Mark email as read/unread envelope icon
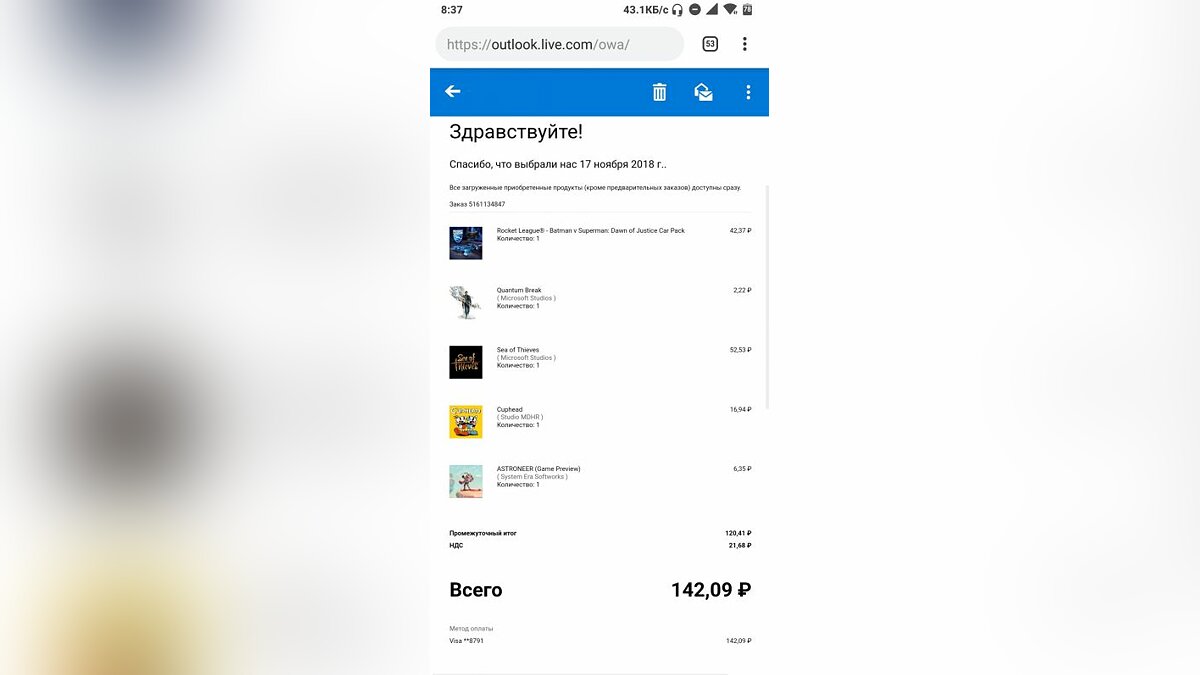Image resolution: width=1200 pixels, height=675 pixels. coord(704,92)
